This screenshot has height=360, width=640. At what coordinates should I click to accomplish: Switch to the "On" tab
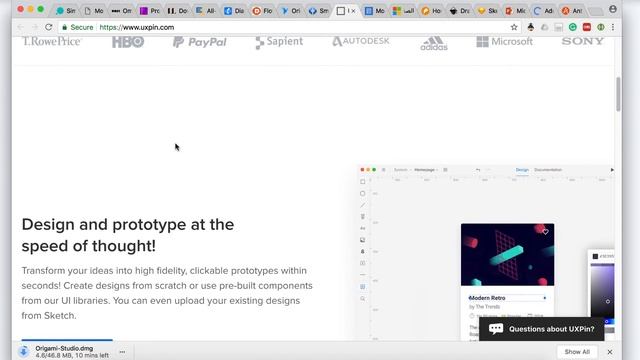click(121, 11)
